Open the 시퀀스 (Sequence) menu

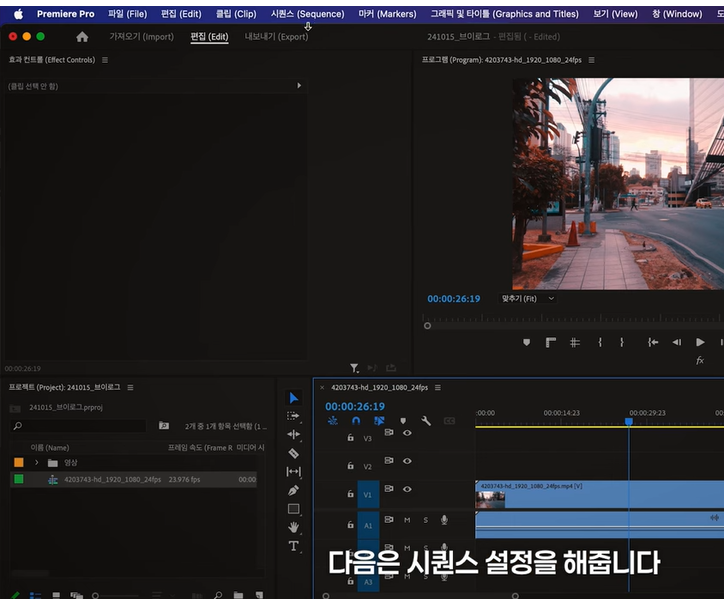coord(307,14)
